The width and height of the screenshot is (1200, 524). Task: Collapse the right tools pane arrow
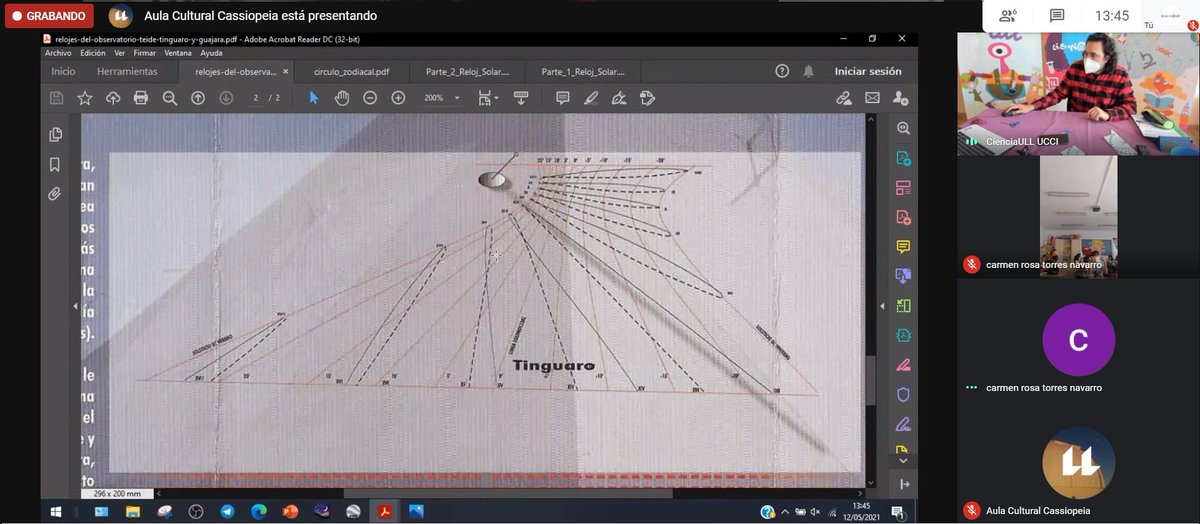(881, 306)
